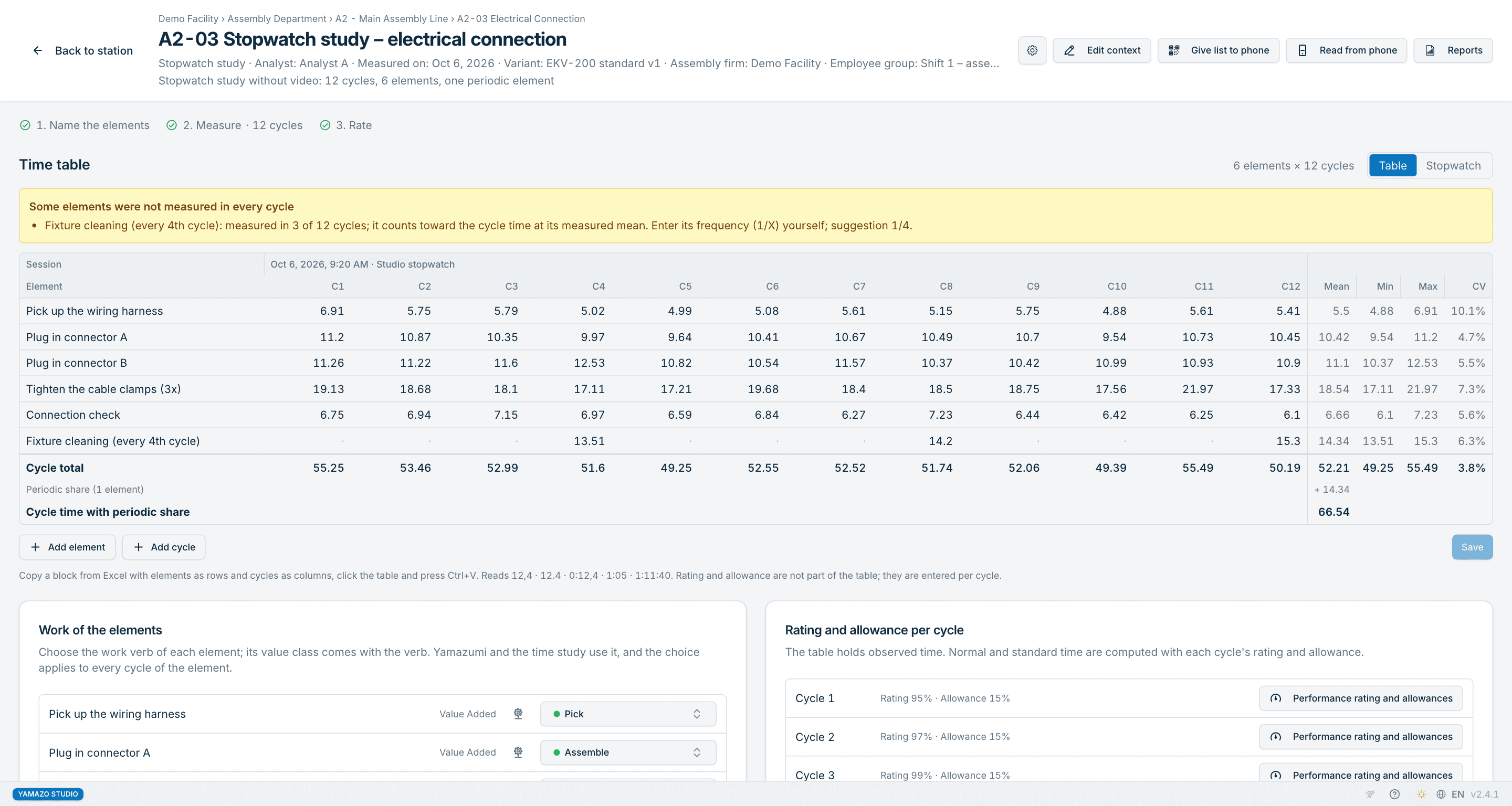Go to step 3. Rate

click(x=346, y=125)
